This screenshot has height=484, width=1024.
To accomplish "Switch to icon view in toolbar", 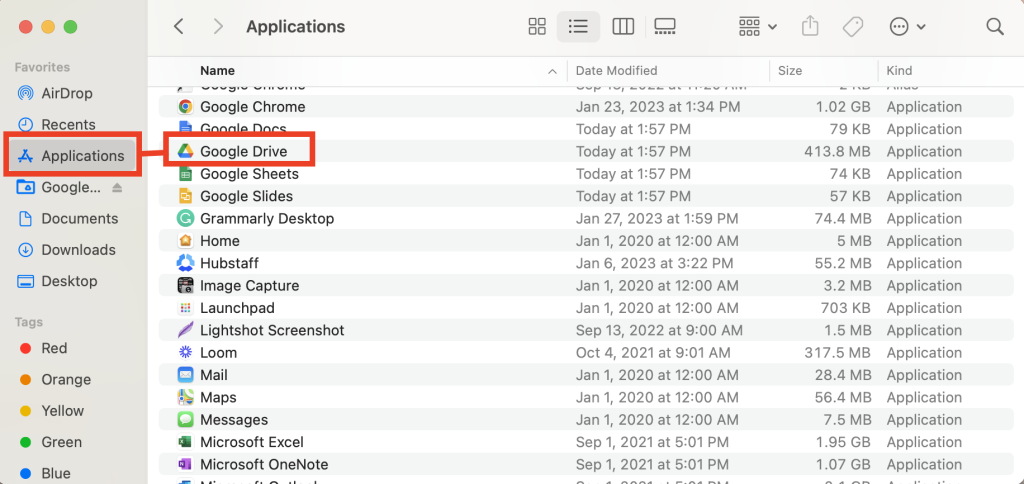I will point(537,27).
